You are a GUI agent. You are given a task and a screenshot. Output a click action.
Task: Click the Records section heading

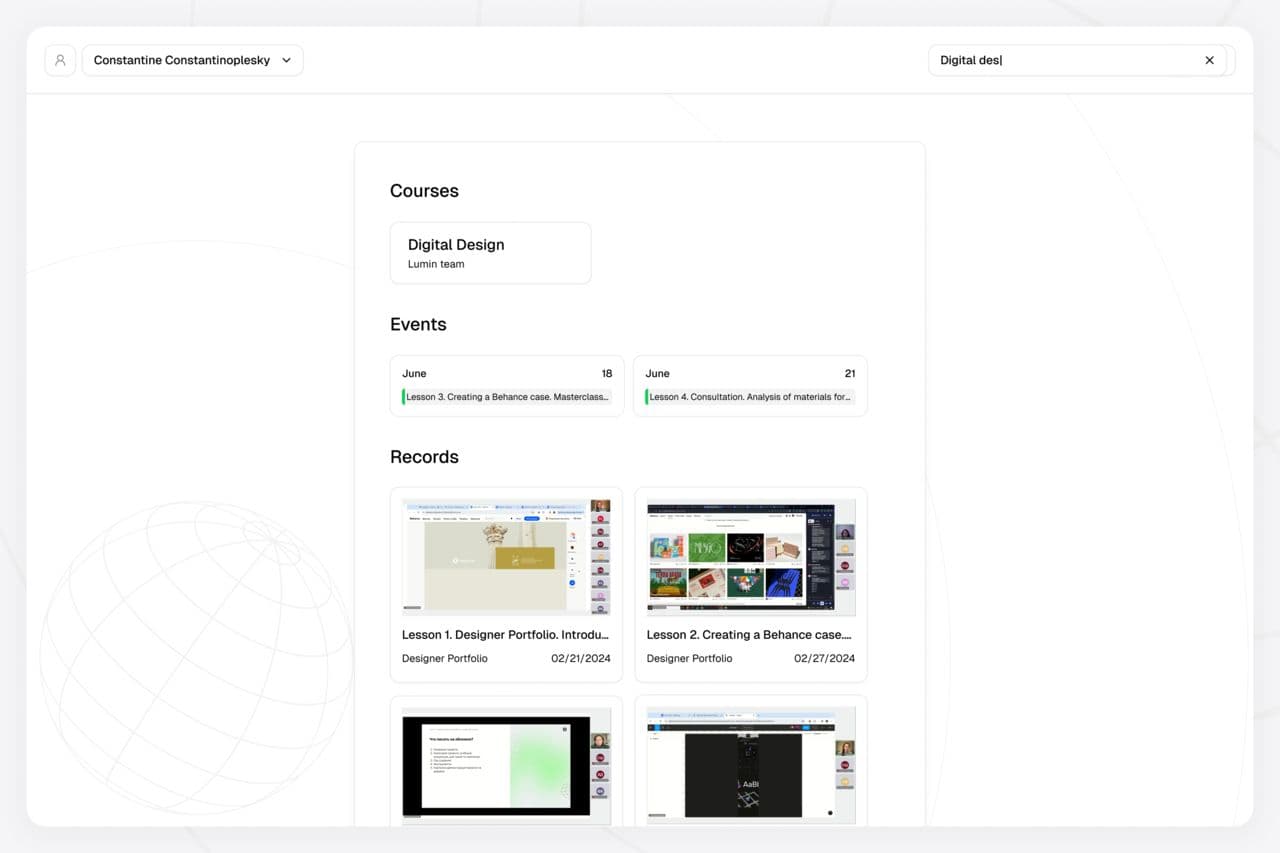(x=424, y=457)
